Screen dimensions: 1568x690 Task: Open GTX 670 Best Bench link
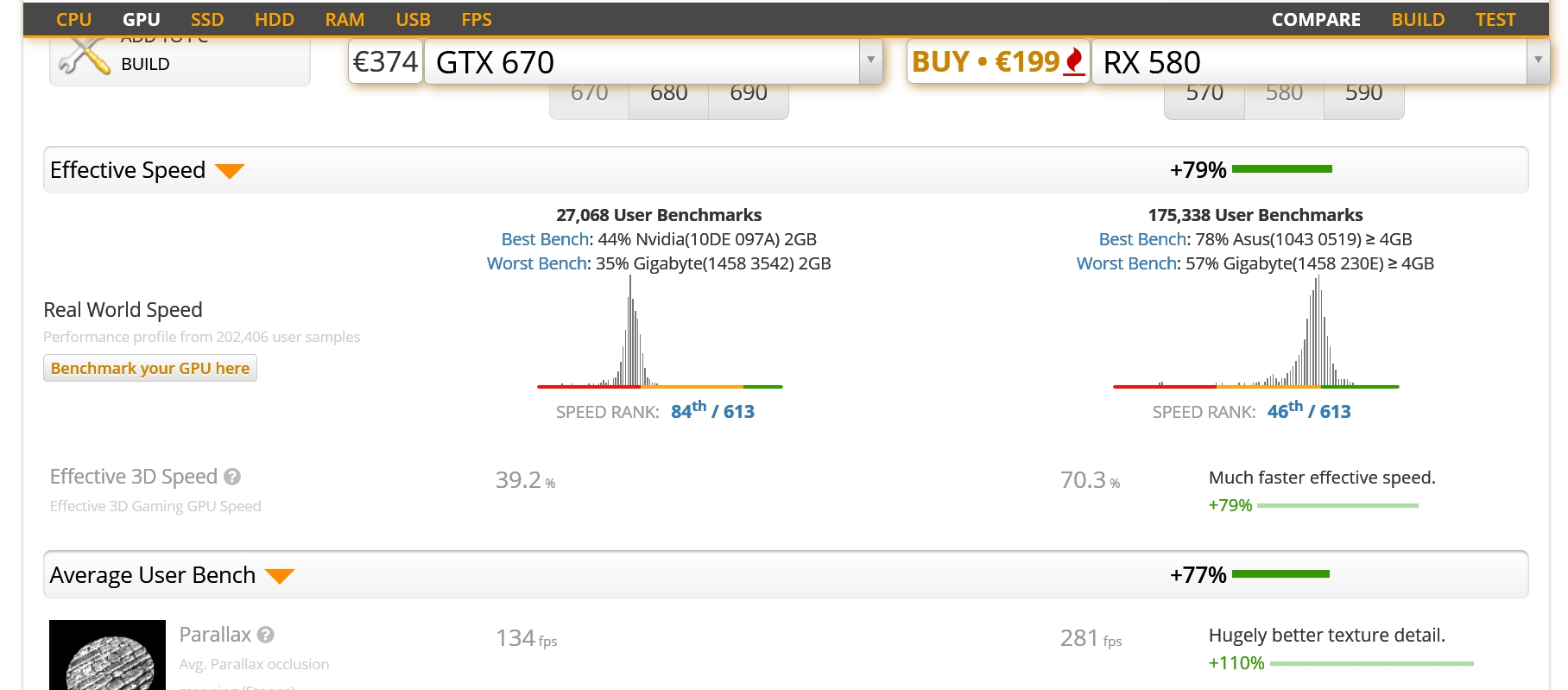(546, 239)
